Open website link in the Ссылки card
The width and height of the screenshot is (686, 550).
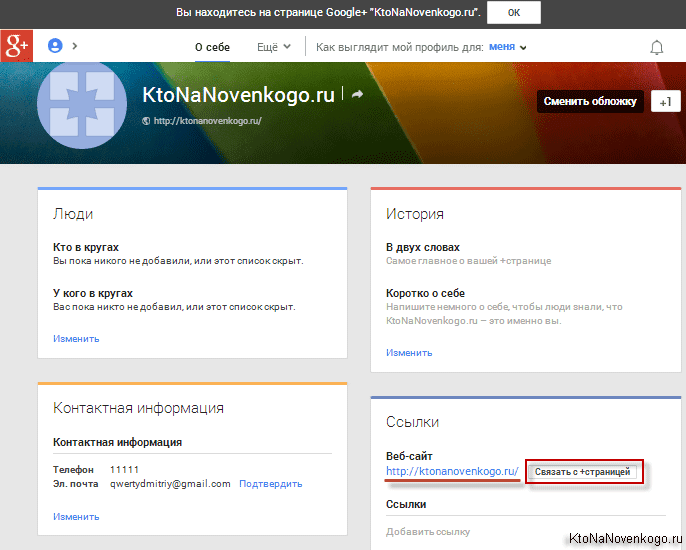[452, 471]
